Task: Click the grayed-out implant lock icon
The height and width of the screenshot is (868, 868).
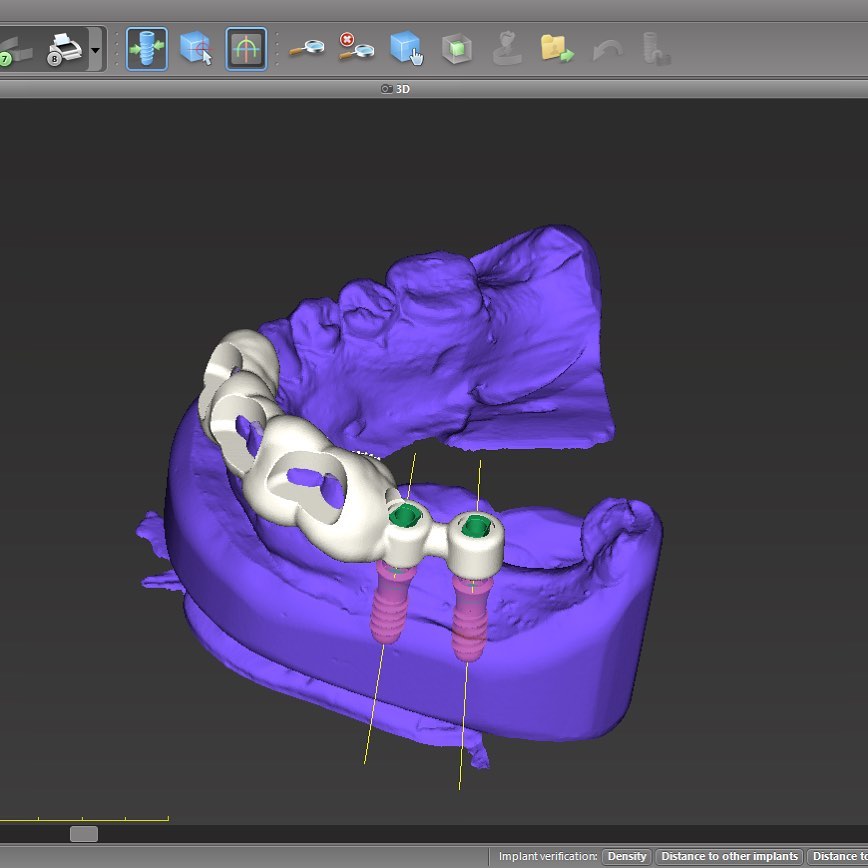Action: coord(656,49)
